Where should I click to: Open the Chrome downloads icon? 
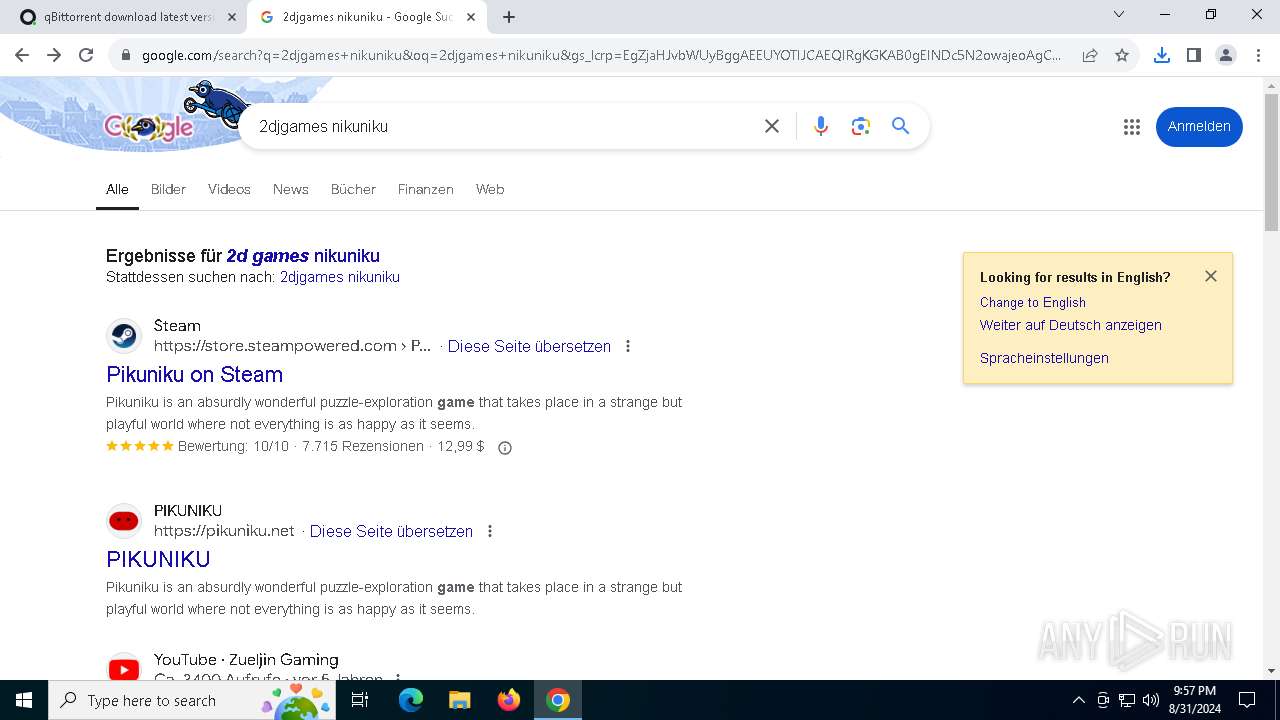coord(1161,55)
